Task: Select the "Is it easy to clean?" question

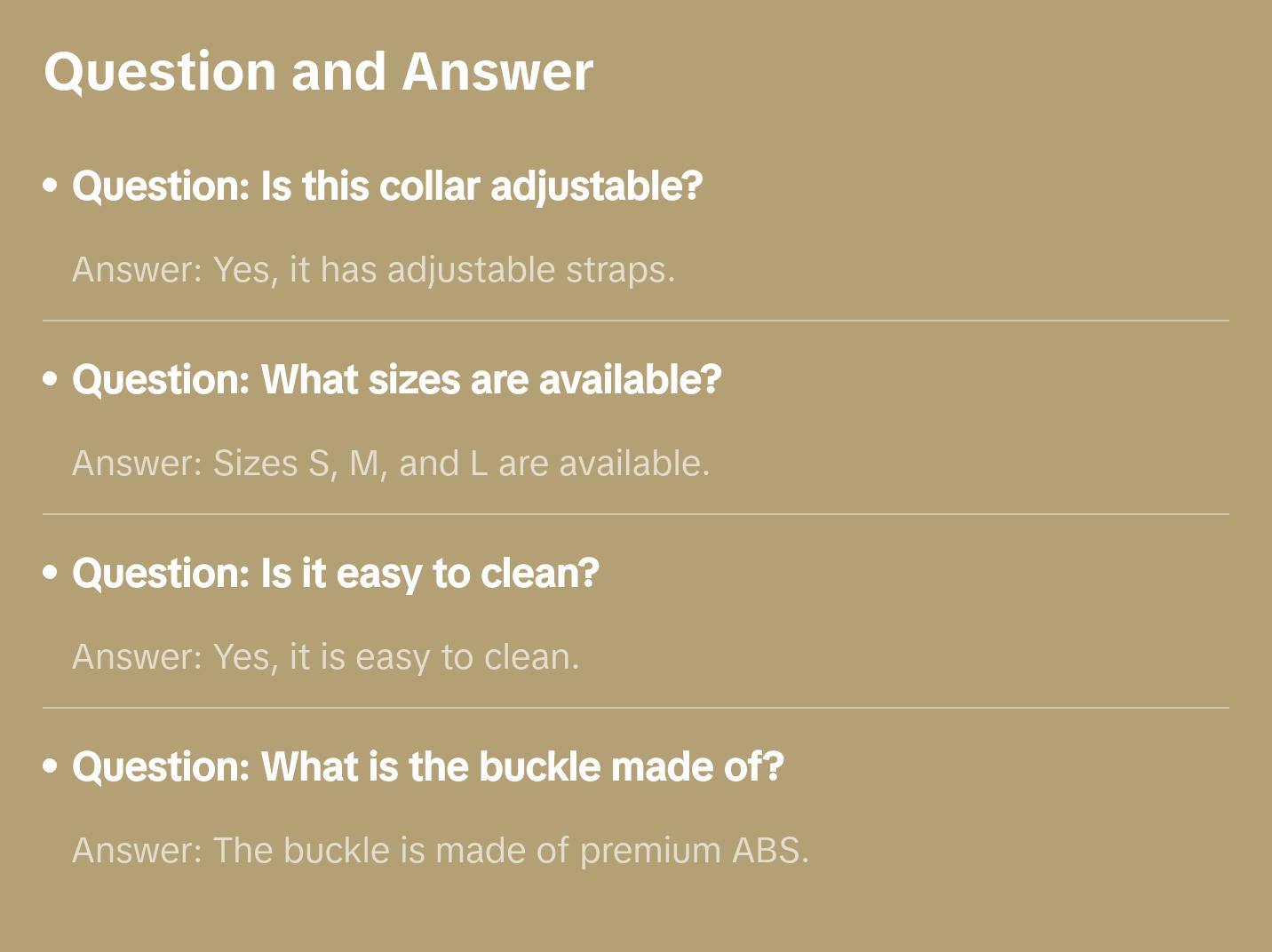Action: 336,574
